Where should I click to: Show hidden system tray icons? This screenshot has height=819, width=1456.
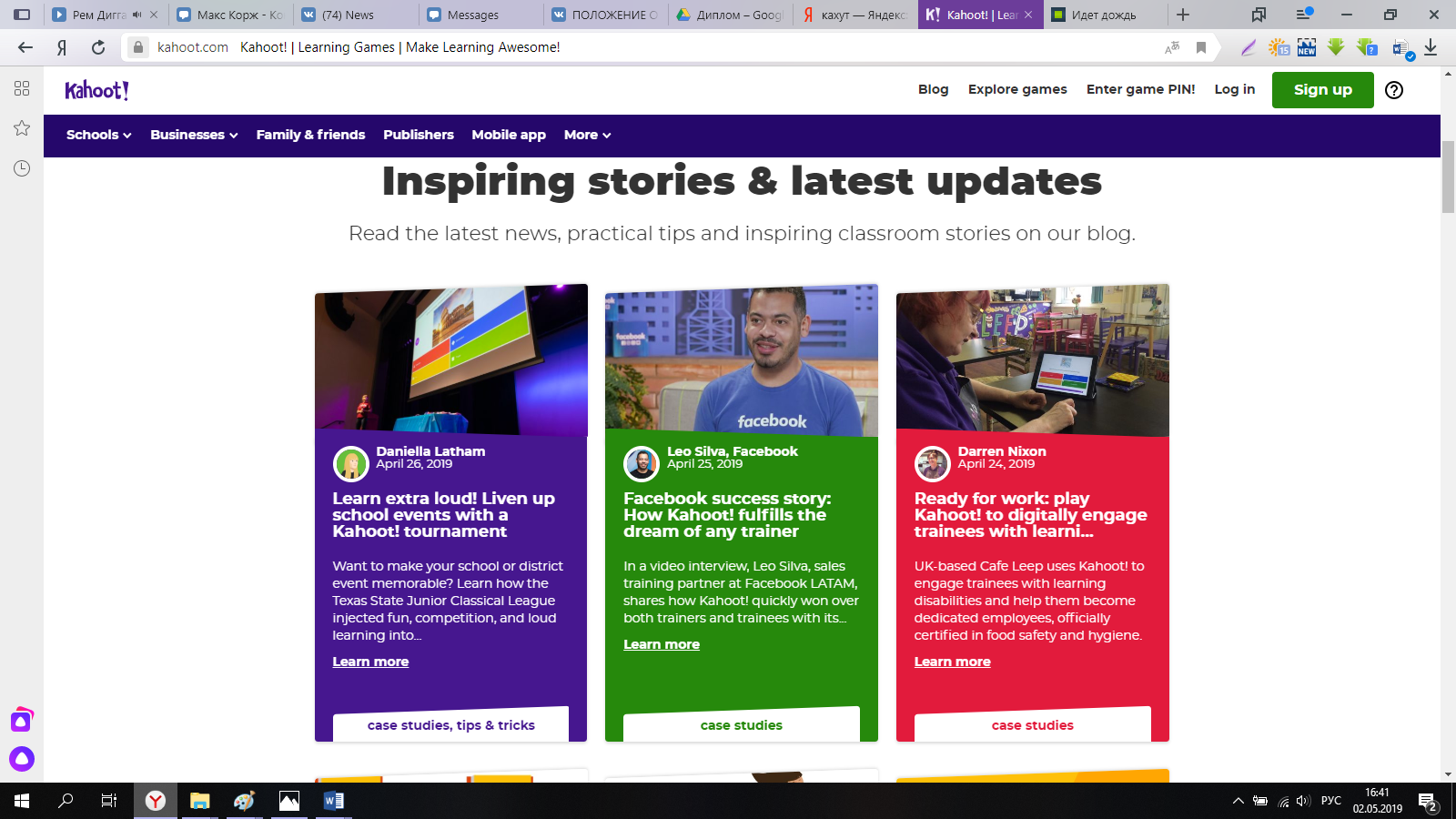click(1238, 801)
